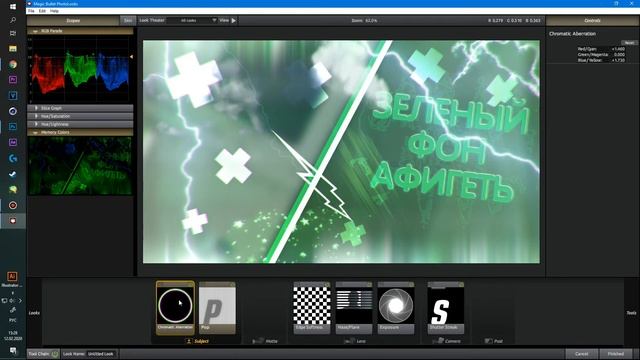The width and height of the screenshot is (640, 360).
Task: Open Illustrator from the taskbar
Action: 12,276
